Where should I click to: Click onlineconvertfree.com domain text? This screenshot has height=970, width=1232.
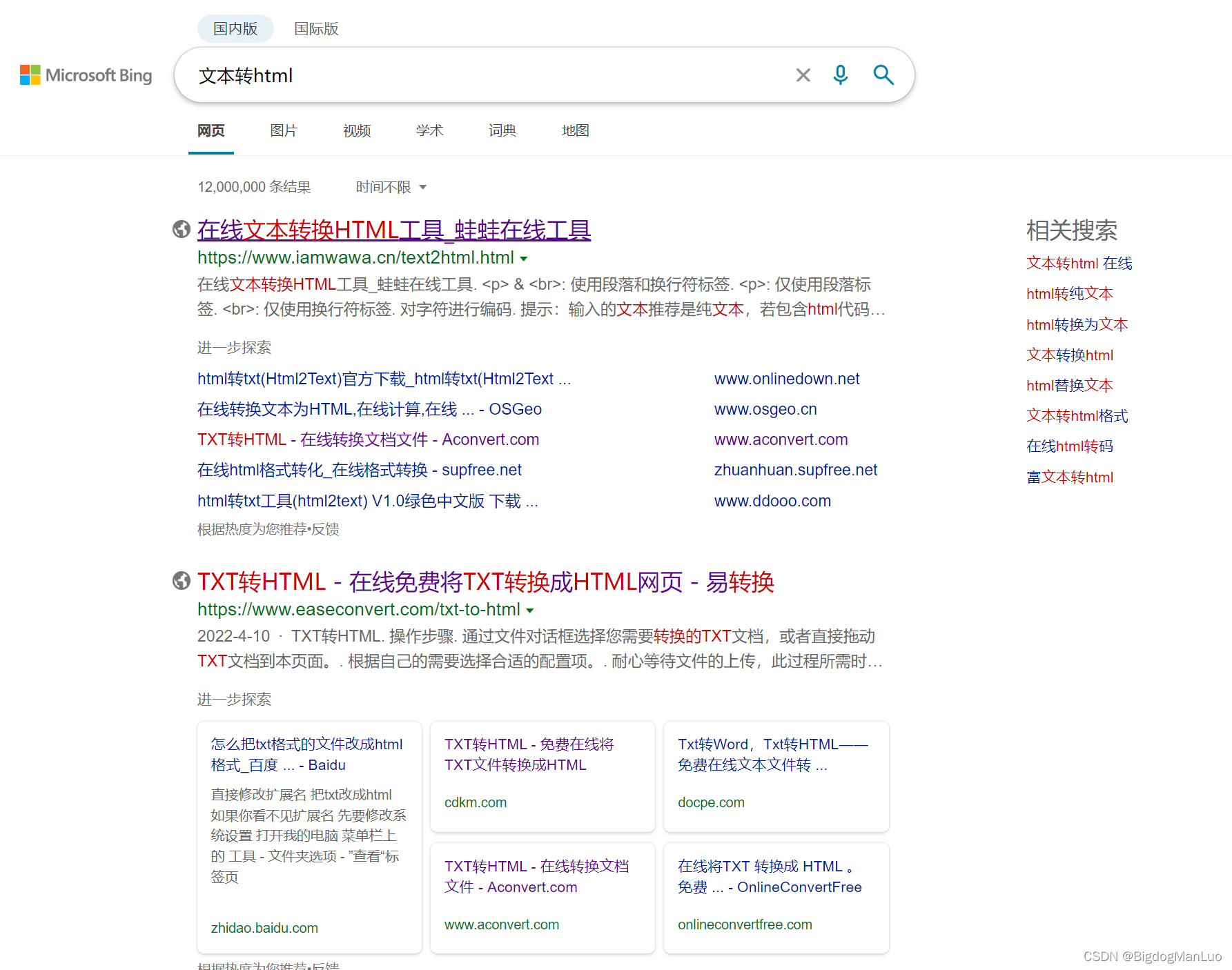(x=745, y=924)
